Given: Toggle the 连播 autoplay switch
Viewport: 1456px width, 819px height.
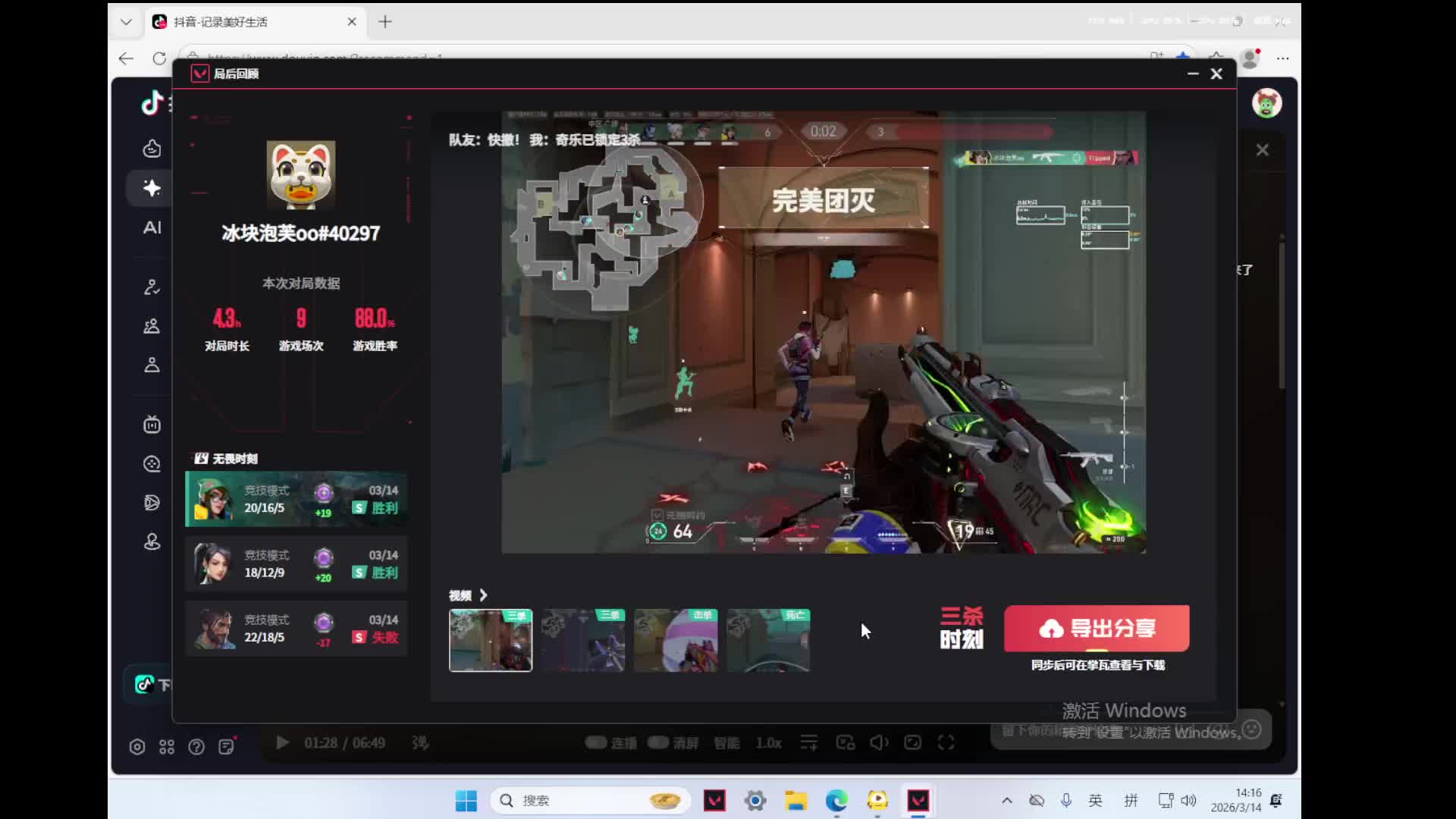Looking at the screenshot, I should pyautogui.click(x=596, y=742).
